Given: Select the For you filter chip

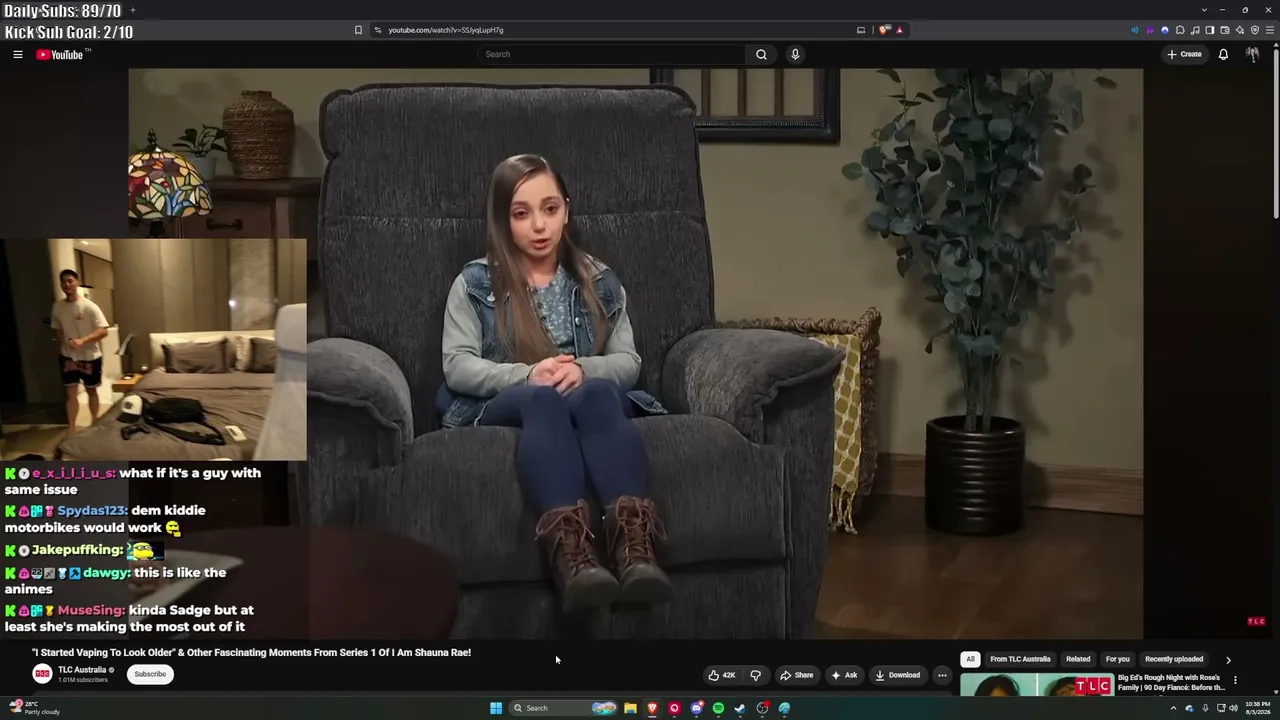Looking at the screenshot, I should point(1117,659).
